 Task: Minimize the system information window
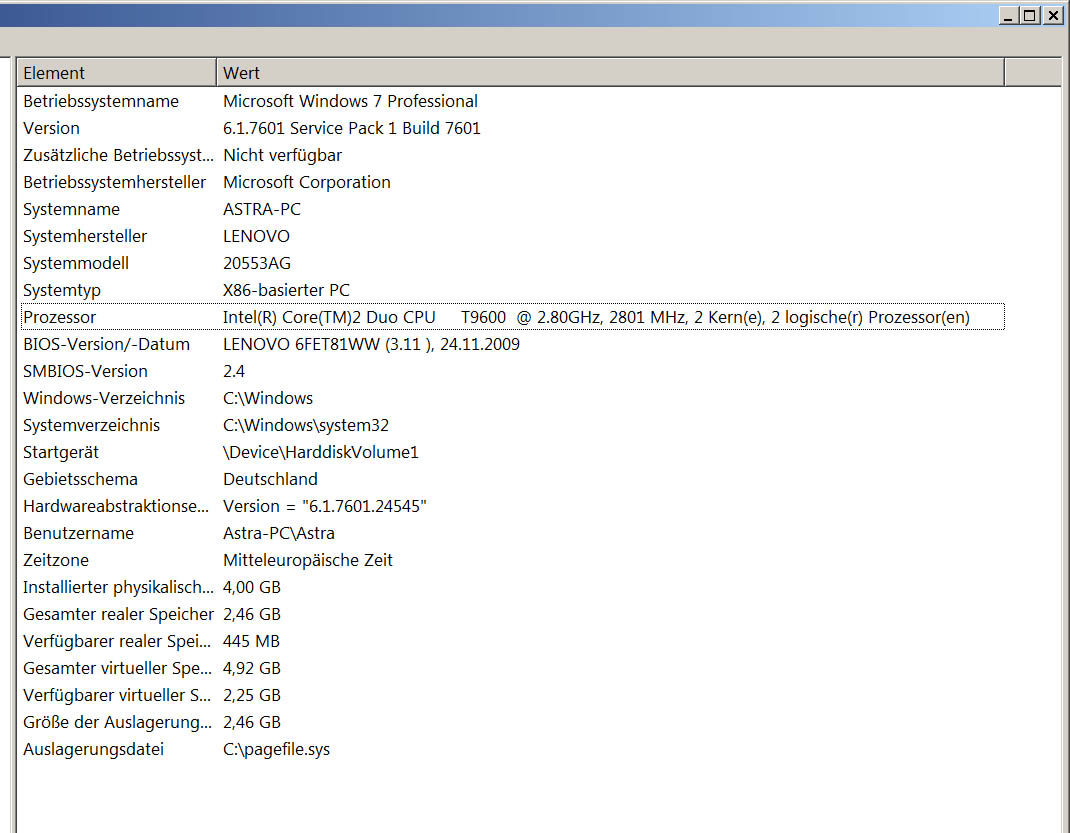tap(1009, 15)
